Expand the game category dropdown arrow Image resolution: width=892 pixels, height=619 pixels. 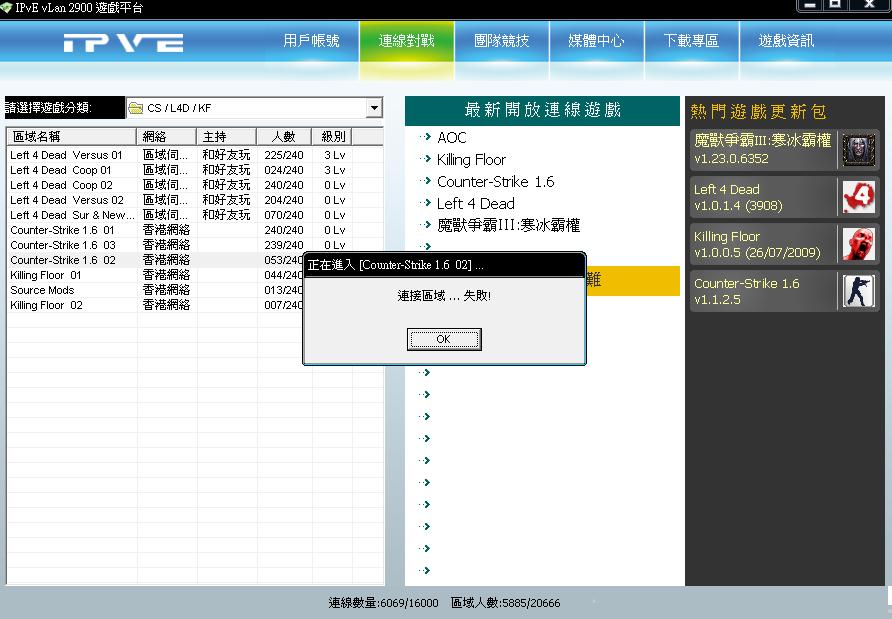pyautogui.click(x=374, y=108)
